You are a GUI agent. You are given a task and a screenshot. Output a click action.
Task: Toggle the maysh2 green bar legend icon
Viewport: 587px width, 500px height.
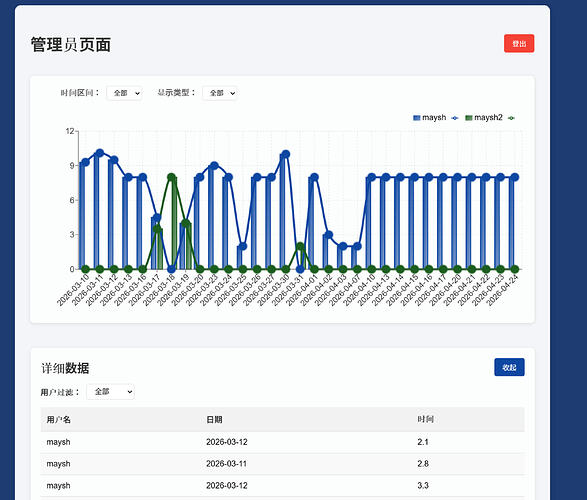[x=469, y=118]
